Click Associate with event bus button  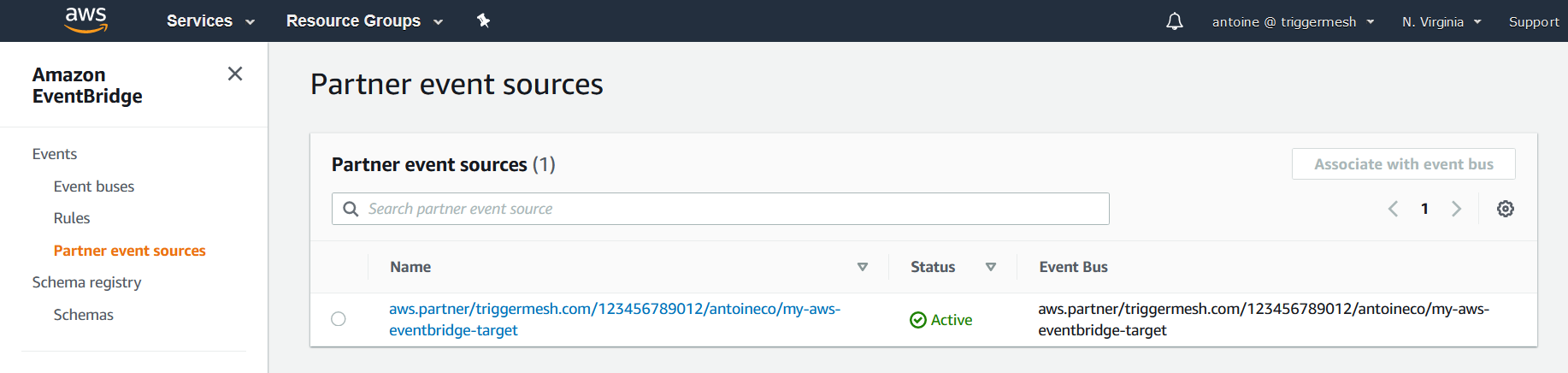coord(1404,164)
